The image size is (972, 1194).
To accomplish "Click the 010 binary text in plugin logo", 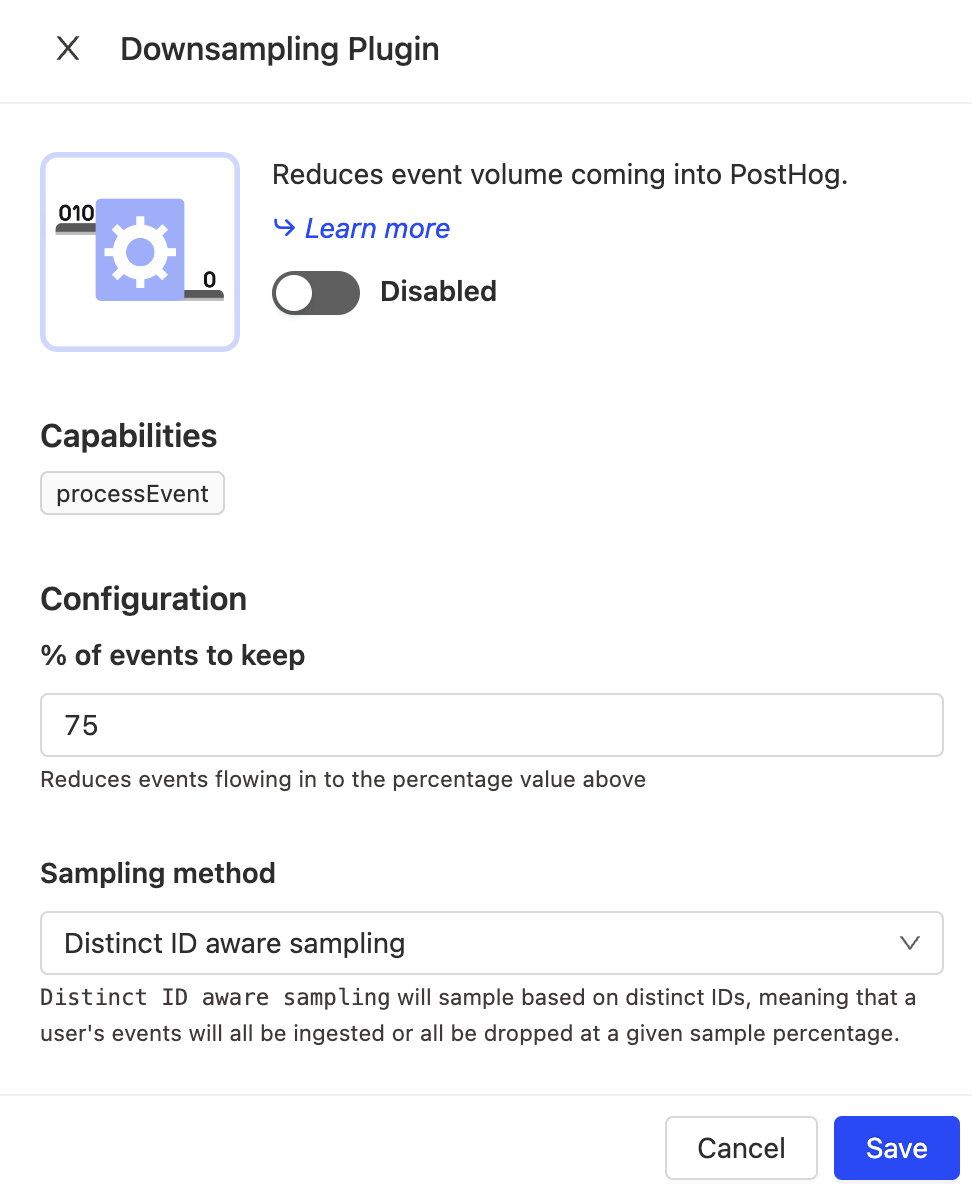I will point(76,213).
